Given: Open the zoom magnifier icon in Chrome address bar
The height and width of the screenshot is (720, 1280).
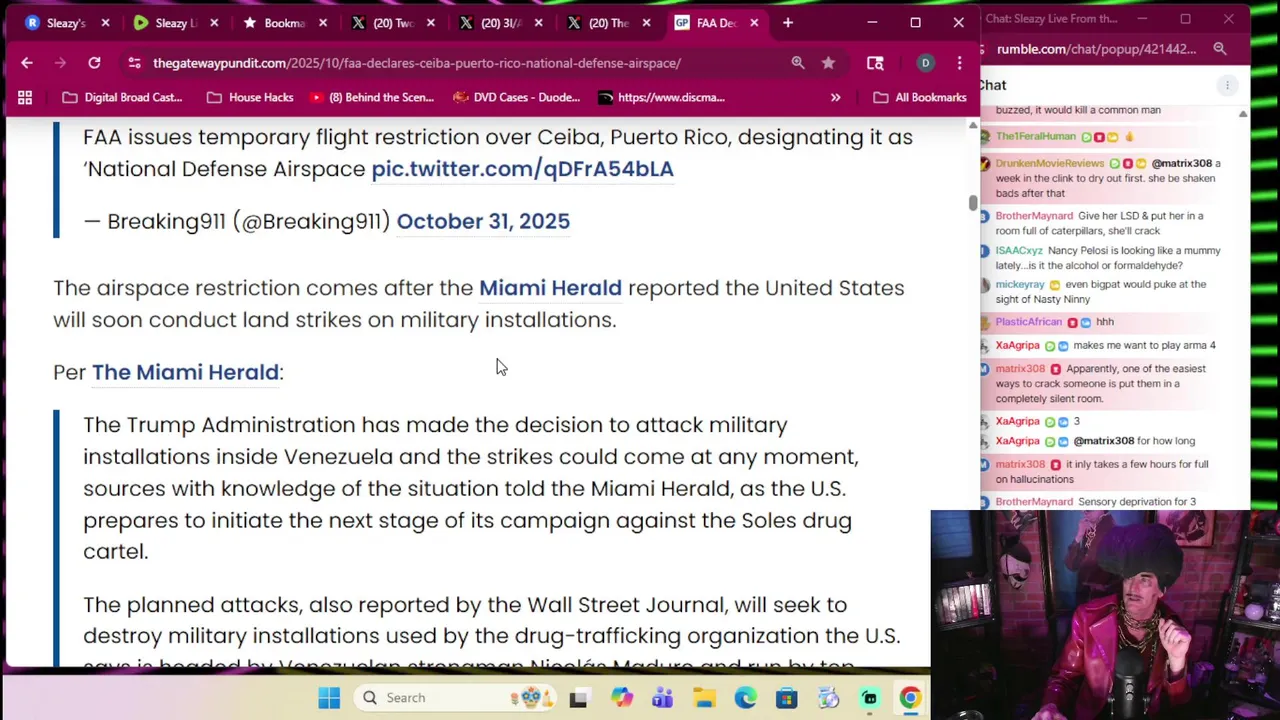Looking at the screenshot, I should (798, 63).
